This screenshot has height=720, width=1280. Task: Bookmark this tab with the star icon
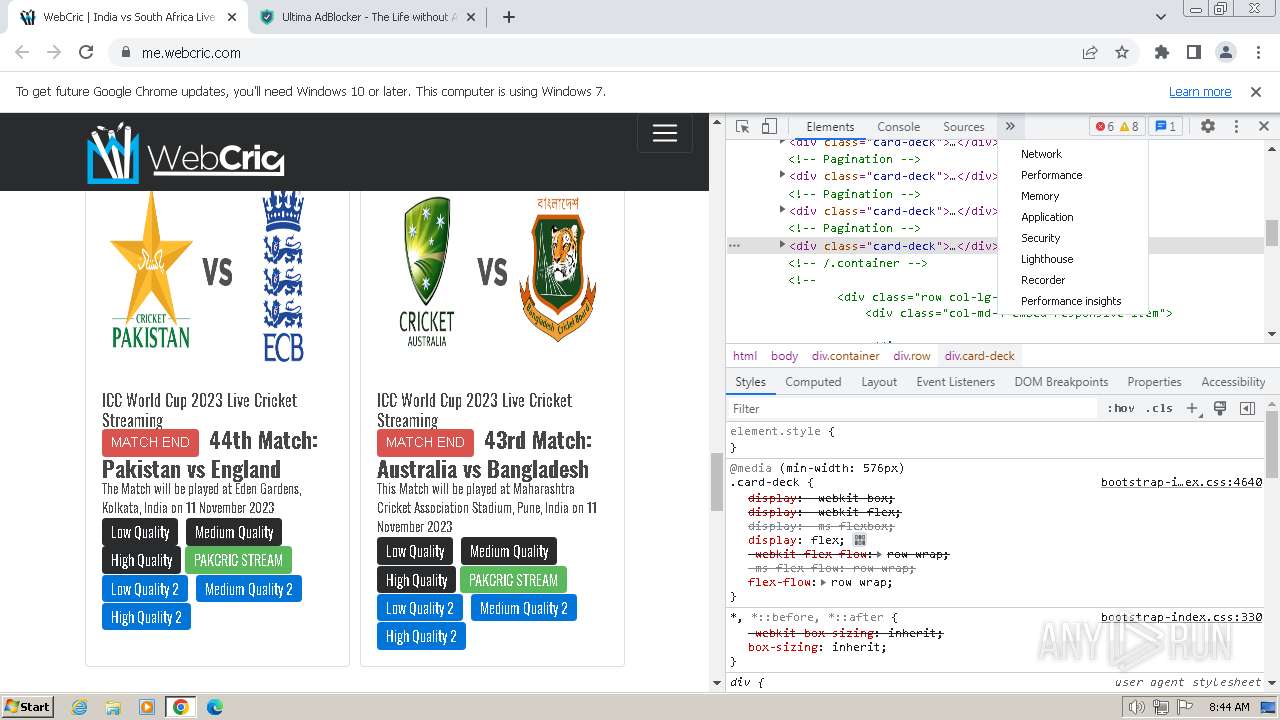pos(1122,53)
